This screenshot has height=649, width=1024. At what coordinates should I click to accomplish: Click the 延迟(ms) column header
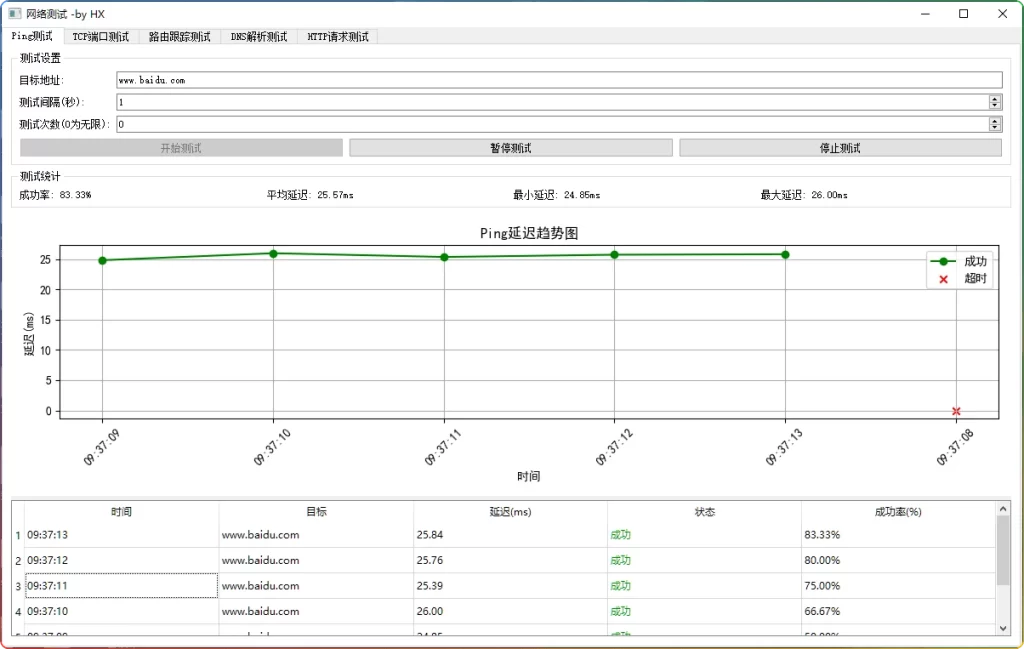(510, 512)
